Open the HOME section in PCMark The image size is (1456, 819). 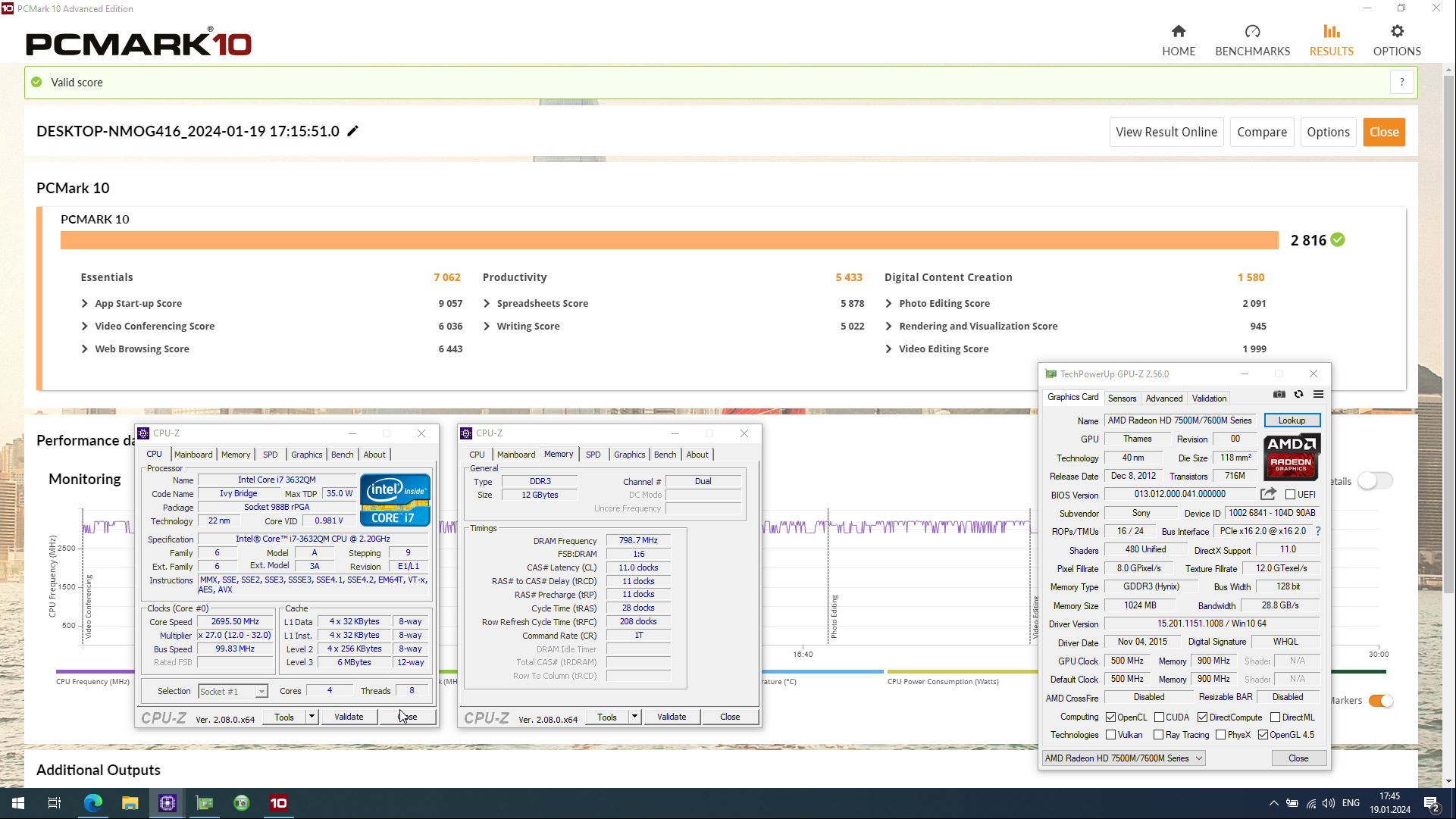pos(1179,40)
